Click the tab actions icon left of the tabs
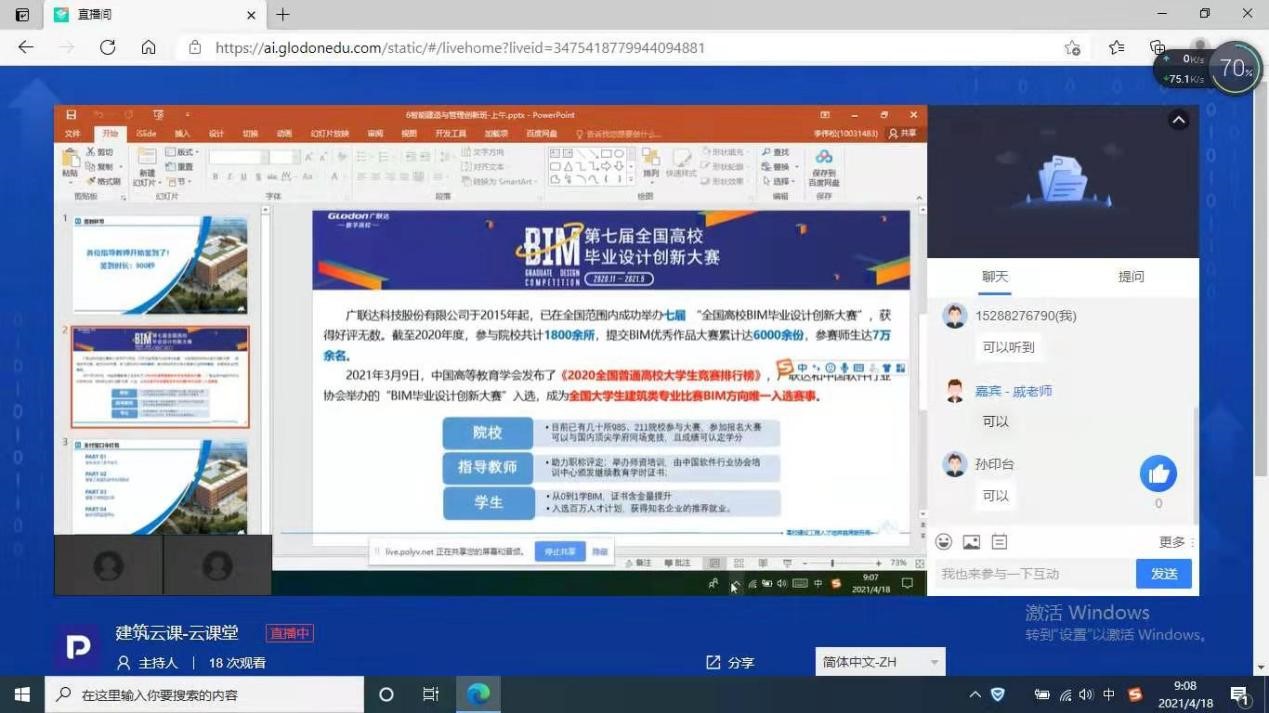 (x=22, y=15)
